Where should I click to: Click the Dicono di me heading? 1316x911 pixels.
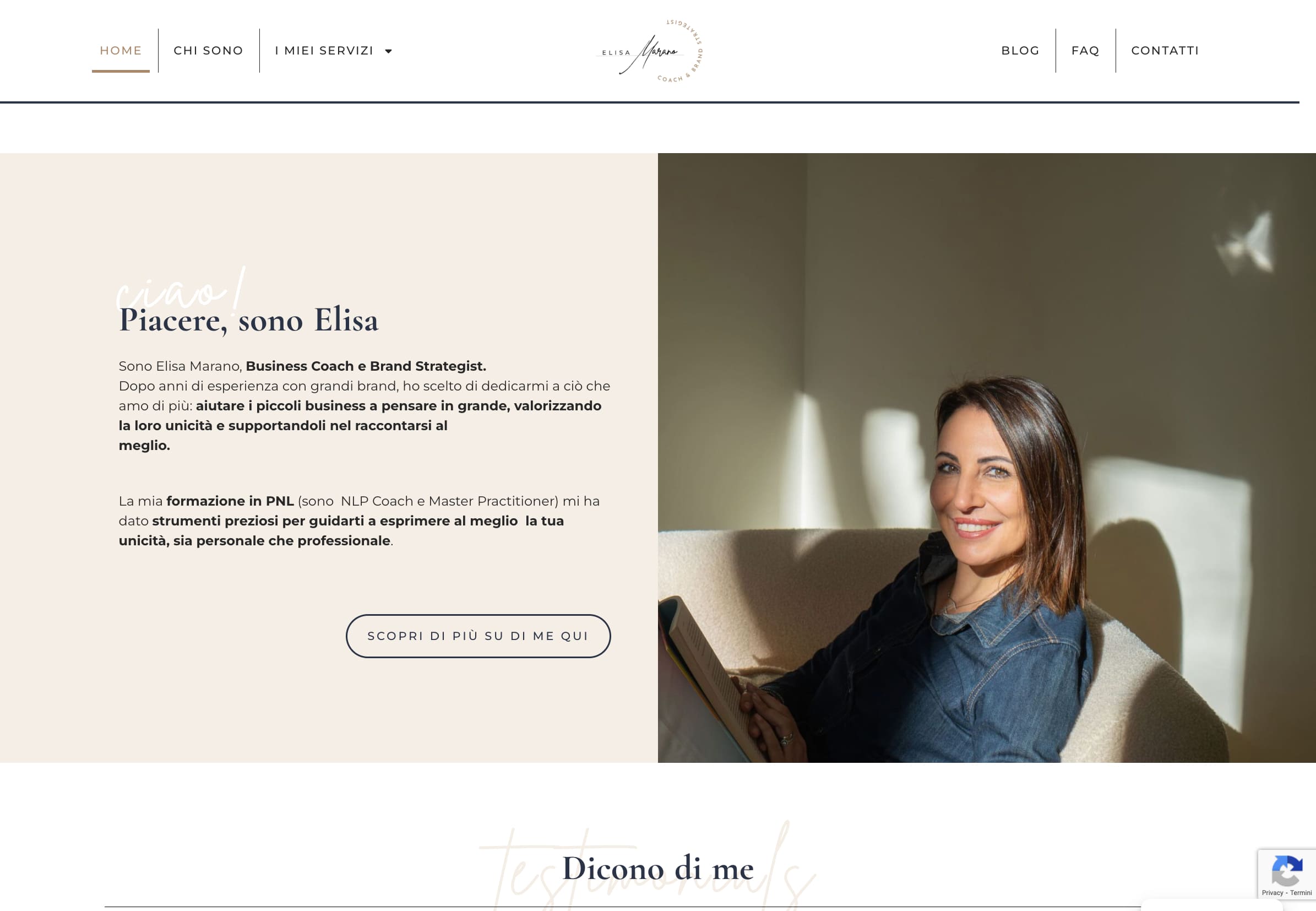658,869
